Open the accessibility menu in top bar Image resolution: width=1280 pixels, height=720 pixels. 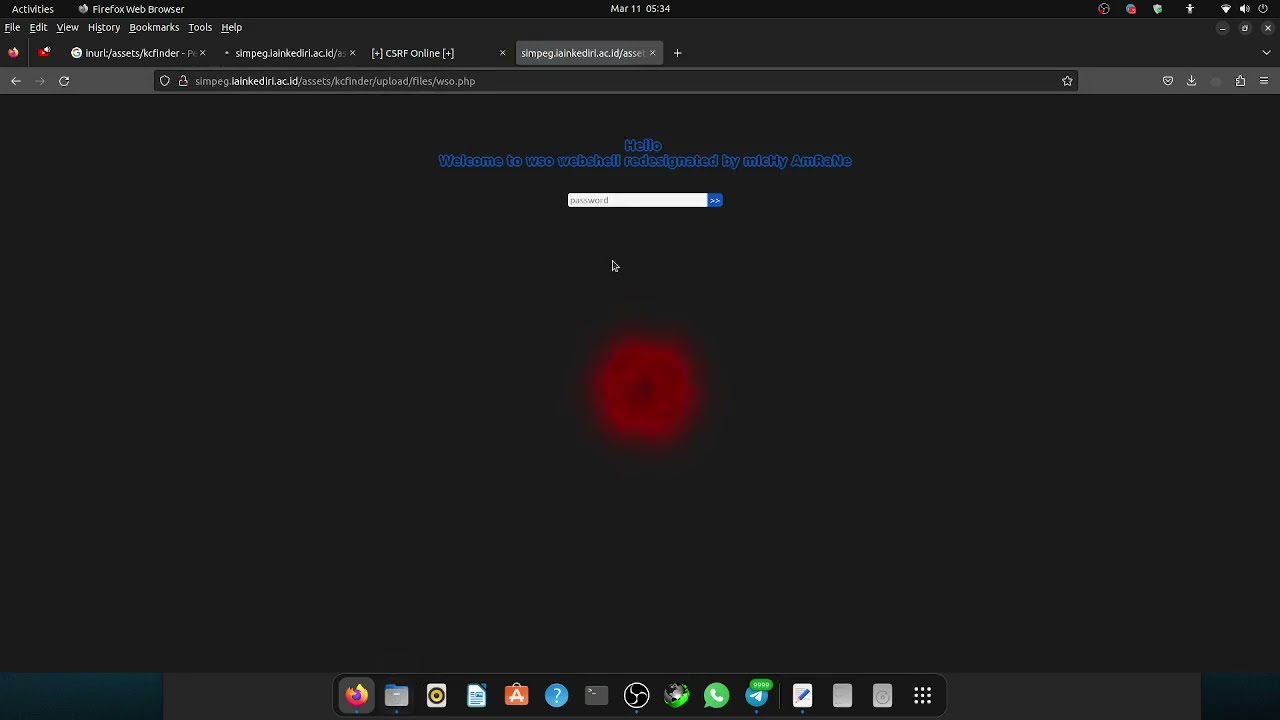coord(1190,9)
